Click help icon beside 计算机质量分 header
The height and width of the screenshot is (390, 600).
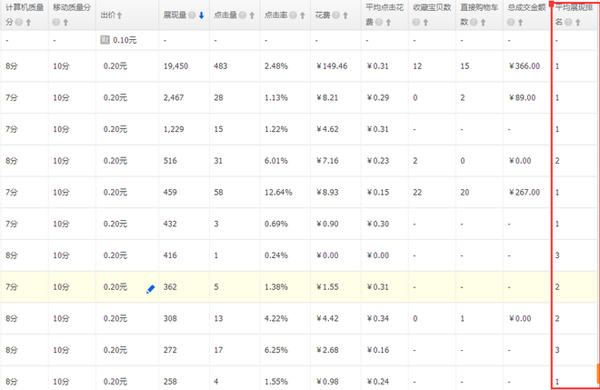pyautogui.click(x=19, y=23)
